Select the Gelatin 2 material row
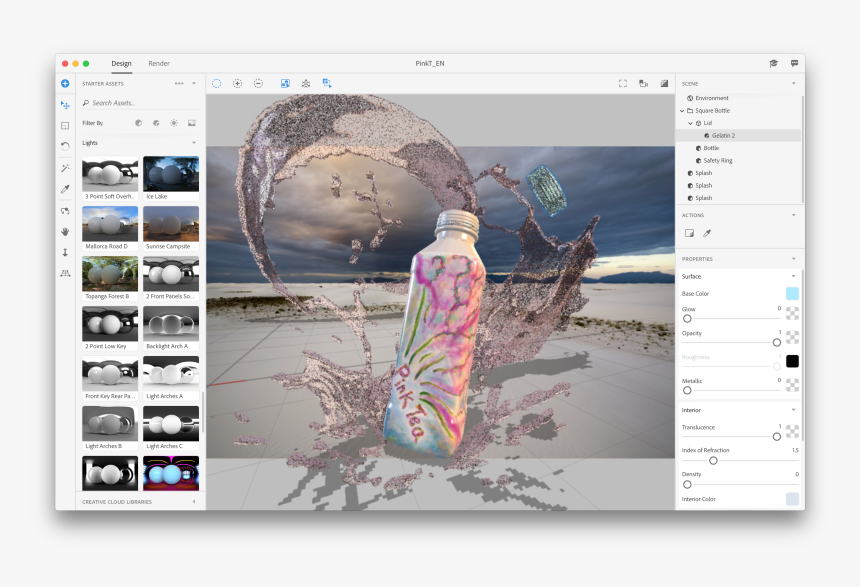This screenshot has width=860, height=587. (738, 136)
